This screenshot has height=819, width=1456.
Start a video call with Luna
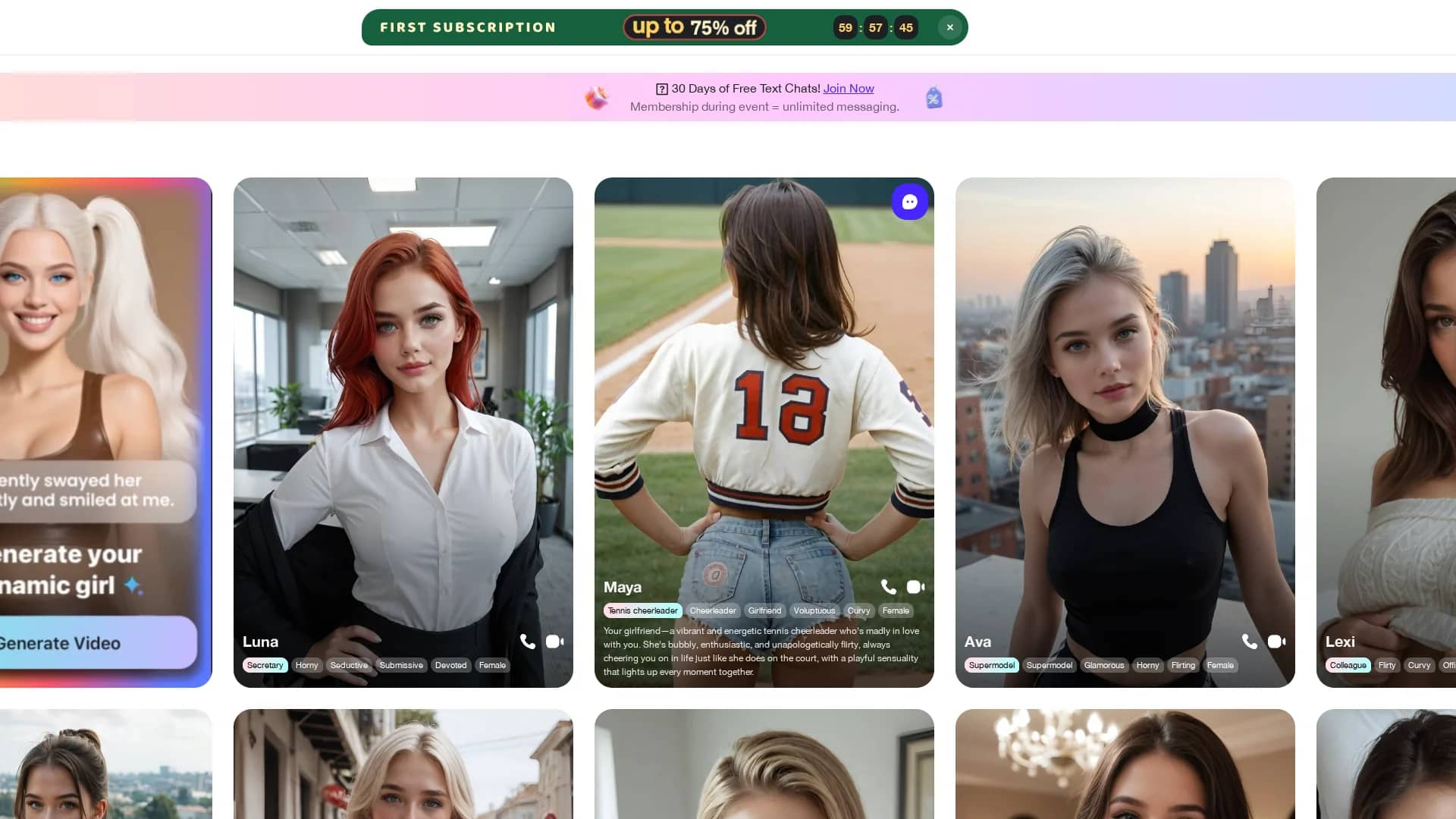click(555, 642)
